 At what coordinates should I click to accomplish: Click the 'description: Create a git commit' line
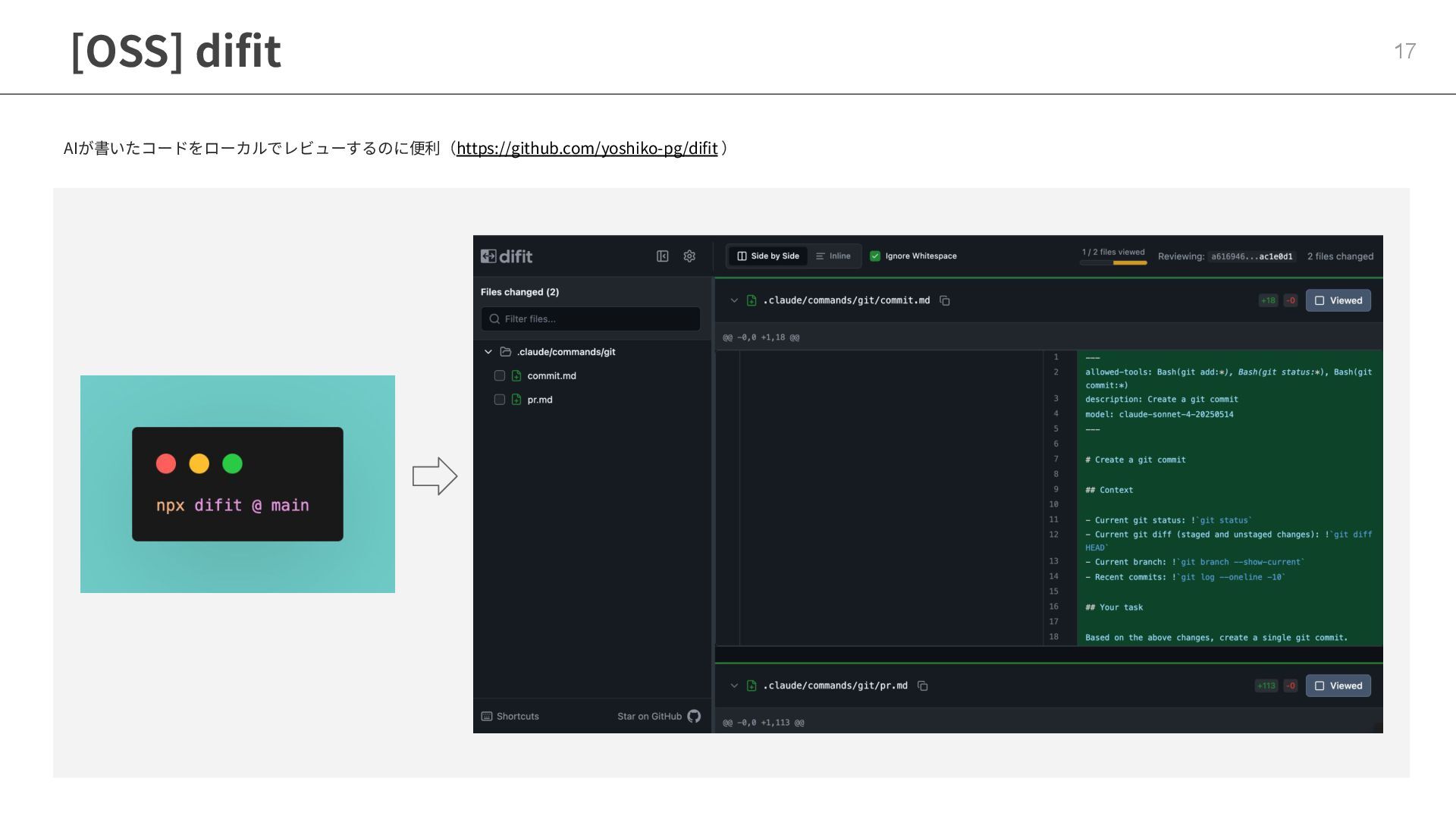(1161, 399)
